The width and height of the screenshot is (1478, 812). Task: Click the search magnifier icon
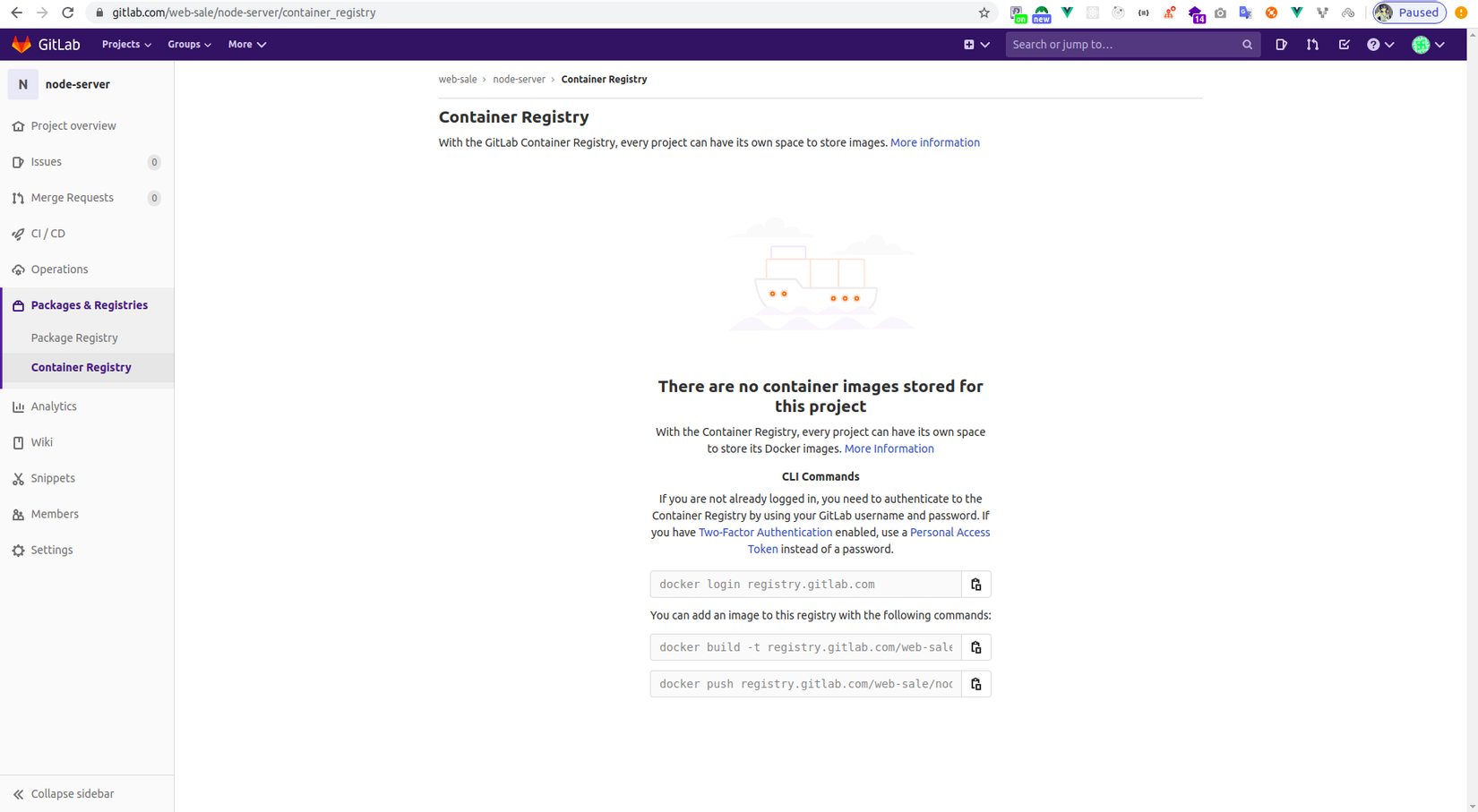pyautogui.click(x=1247, y=45)
